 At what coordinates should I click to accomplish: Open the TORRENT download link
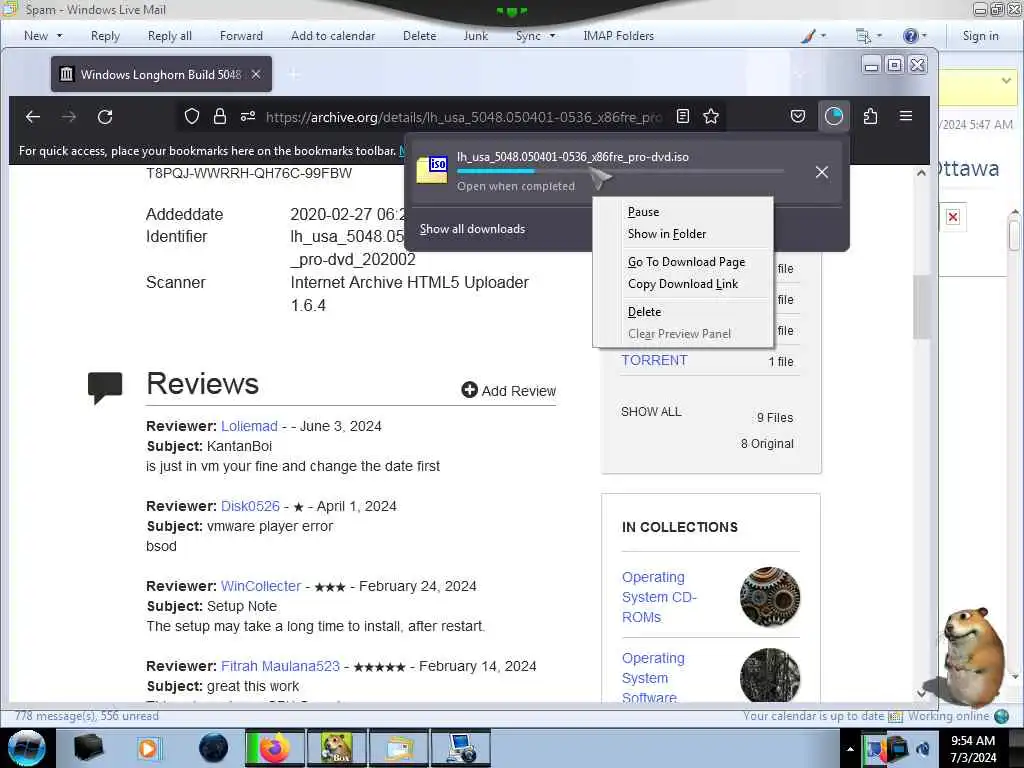(654, 360)
